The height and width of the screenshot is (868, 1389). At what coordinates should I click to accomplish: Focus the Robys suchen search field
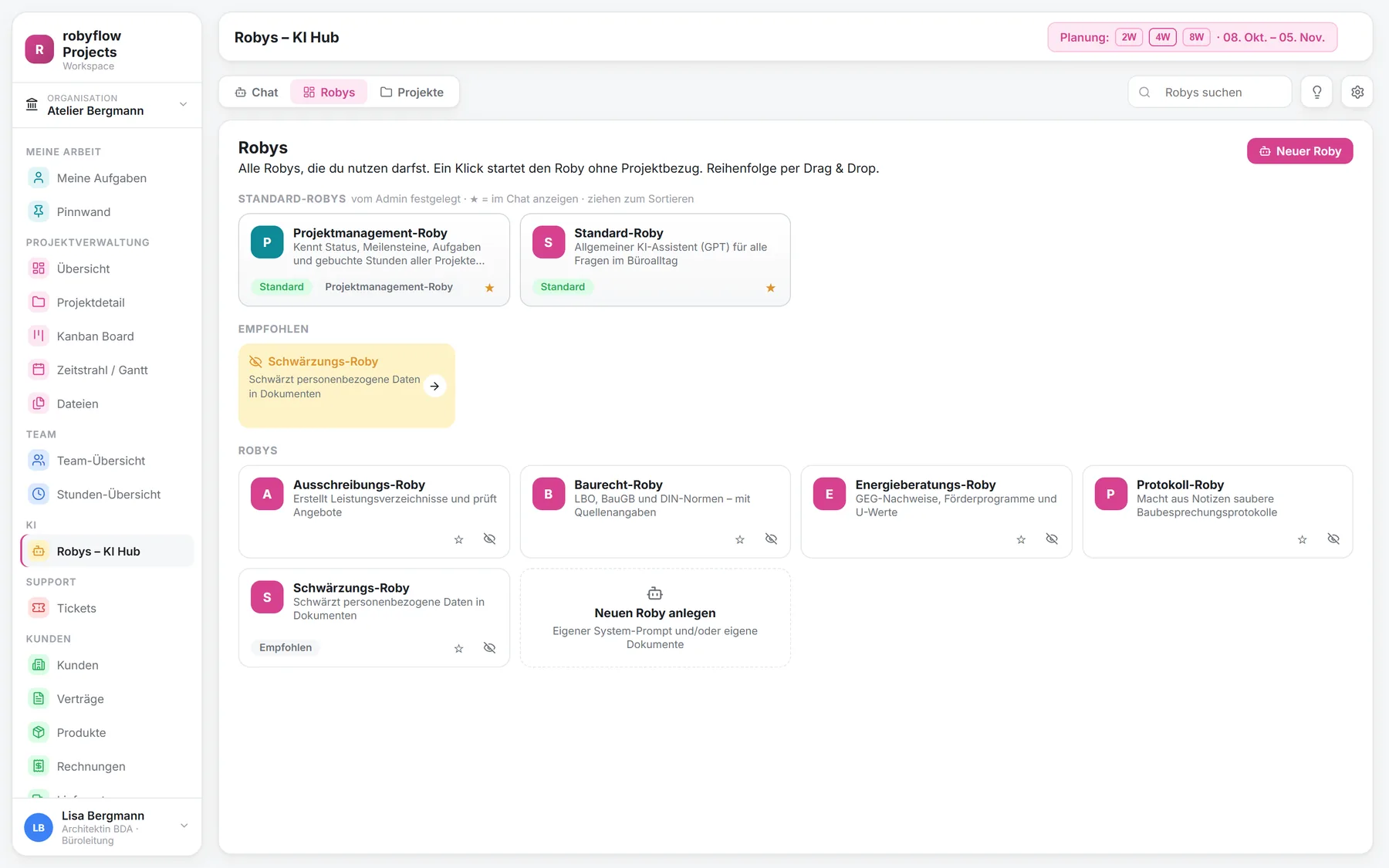point(1210,92)
